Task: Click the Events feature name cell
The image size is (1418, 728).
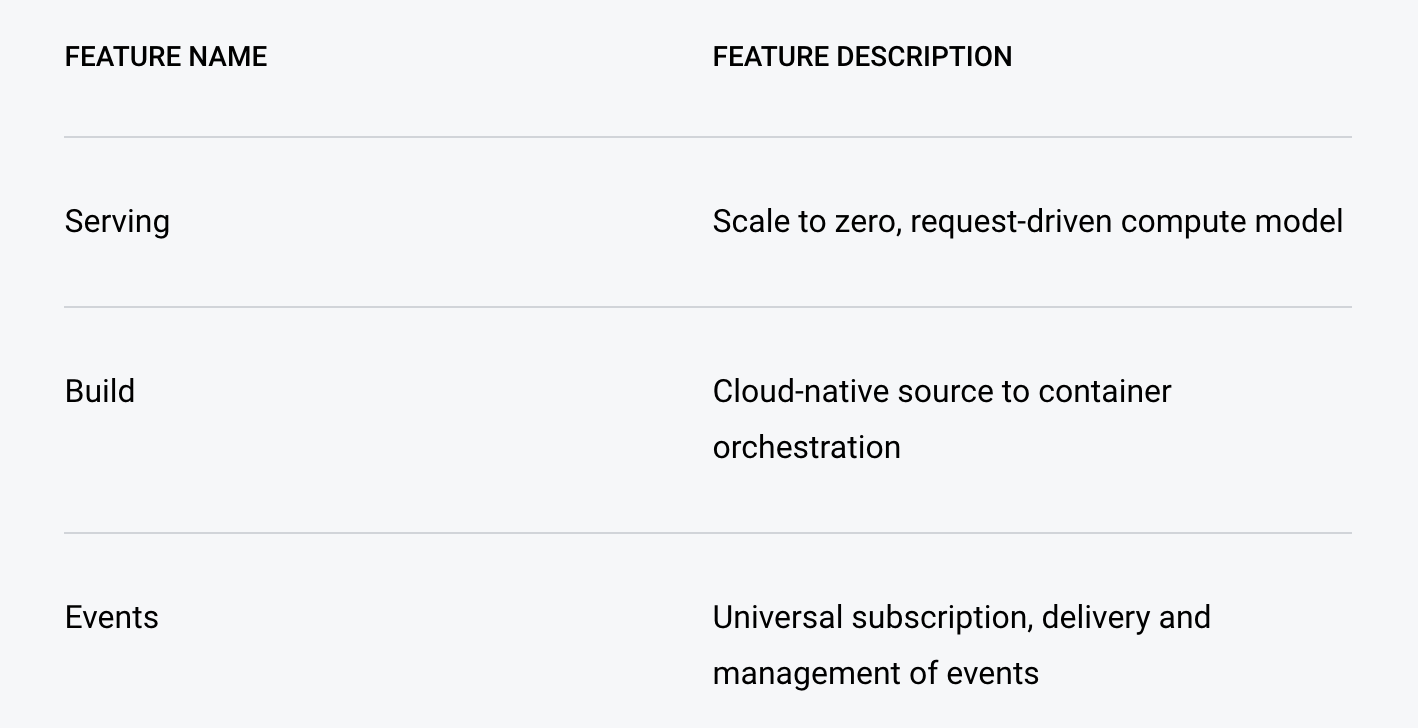Action: 112,617
